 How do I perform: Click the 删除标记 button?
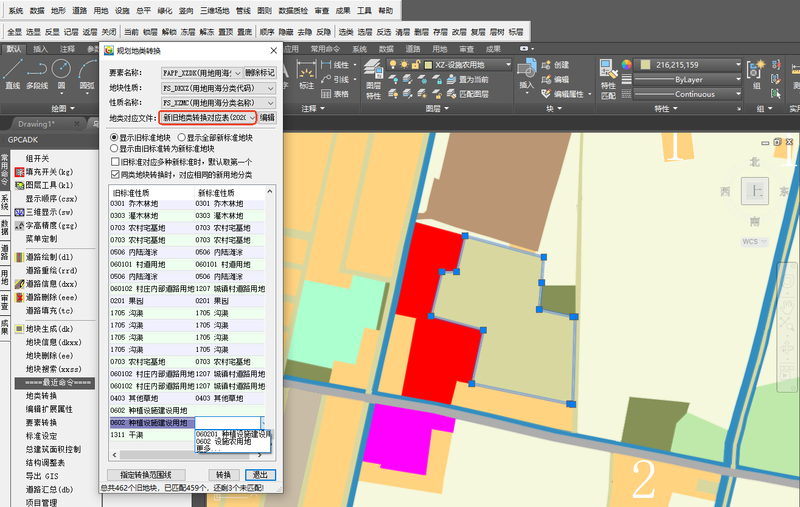coord(260,73)
